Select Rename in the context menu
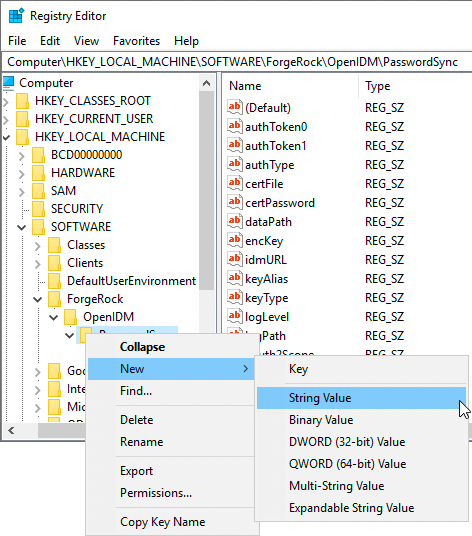The width and height of the screenshot is (472, 536). pos(171,442)
